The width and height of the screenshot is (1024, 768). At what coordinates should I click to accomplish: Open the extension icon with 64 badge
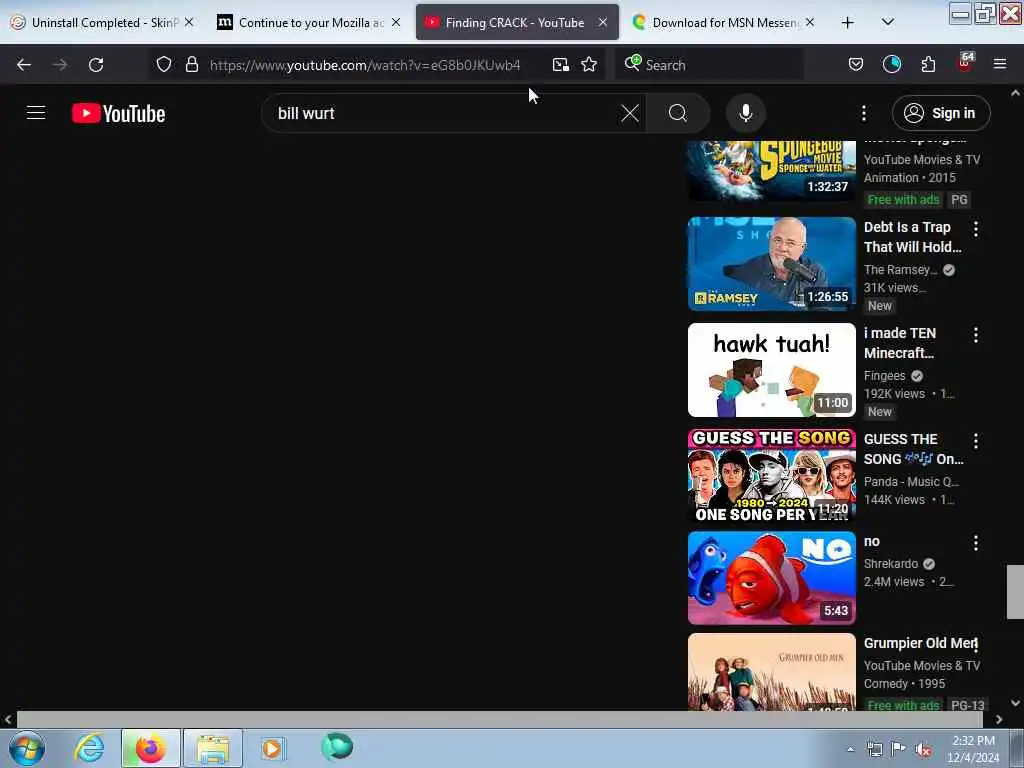click(965, 63)
